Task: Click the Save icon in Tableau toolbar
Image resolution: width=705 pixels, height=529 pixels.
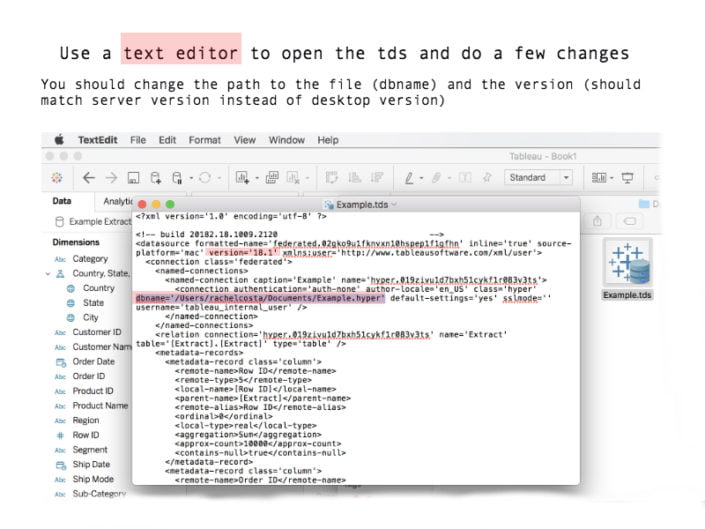Action: tap(133, 177)
